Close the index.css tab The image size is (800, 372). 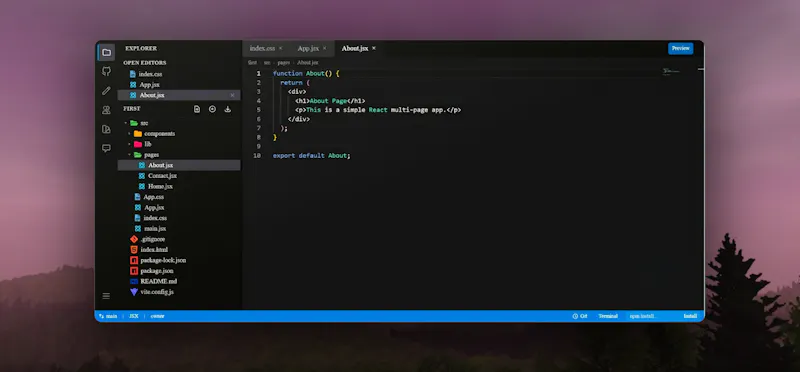coord(280,48)
